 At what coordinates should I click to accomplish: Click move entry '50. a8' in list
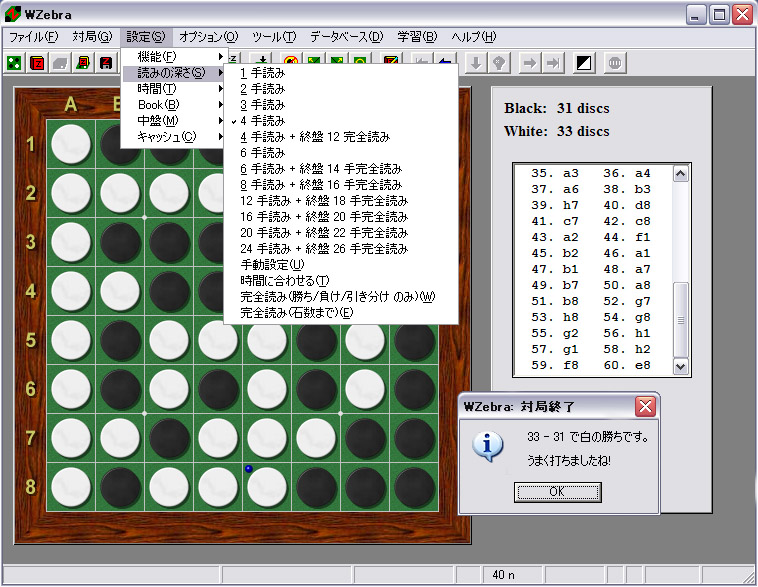[627, 285]
